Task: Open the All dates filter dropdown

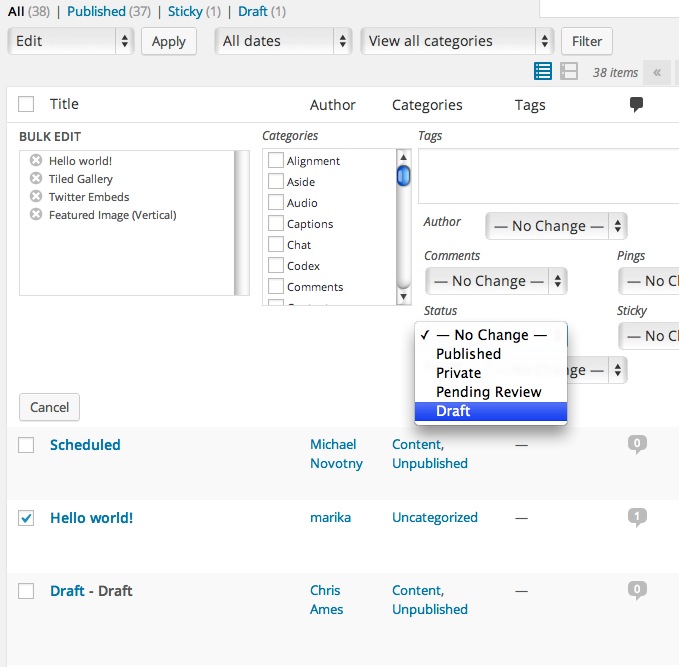Action: pyautogui.click(x=283, y=41)
